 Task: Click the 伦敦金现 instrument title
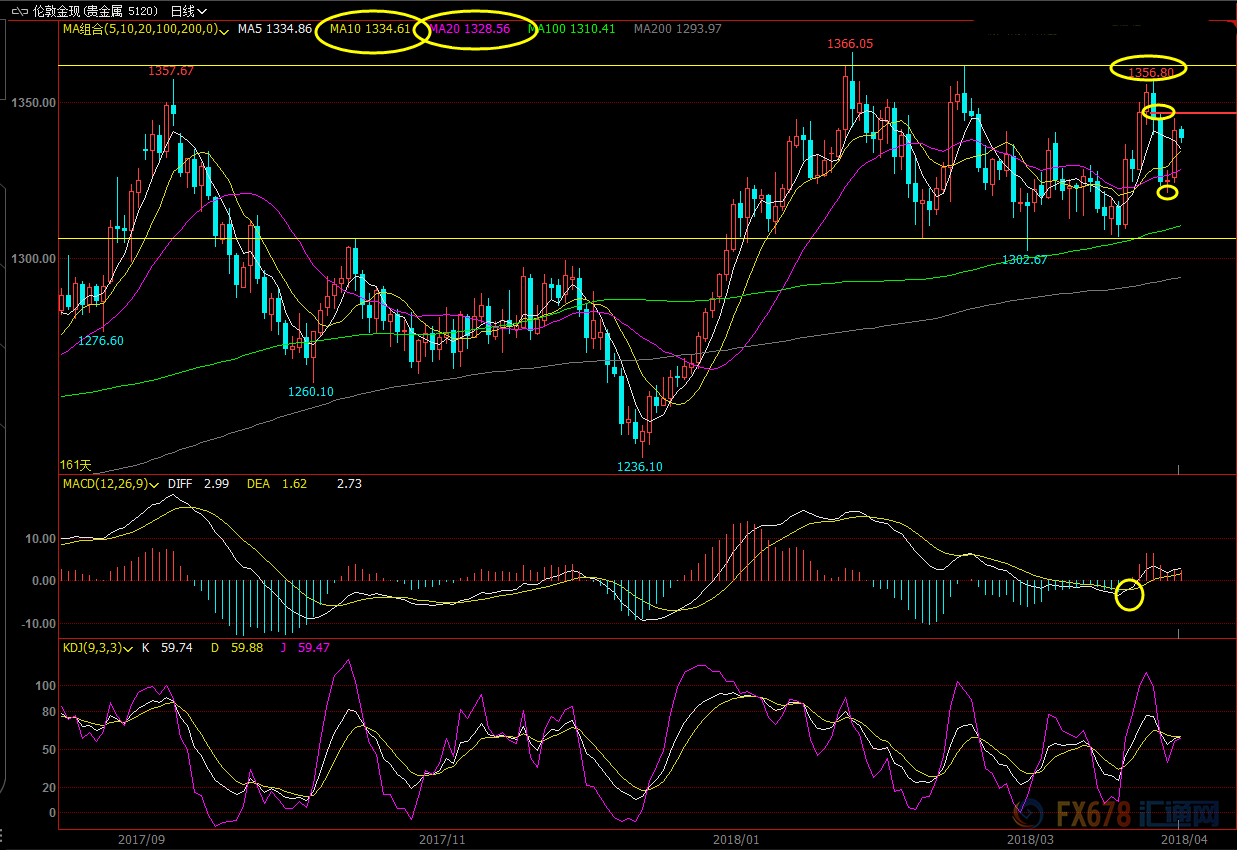pos(57,11)
